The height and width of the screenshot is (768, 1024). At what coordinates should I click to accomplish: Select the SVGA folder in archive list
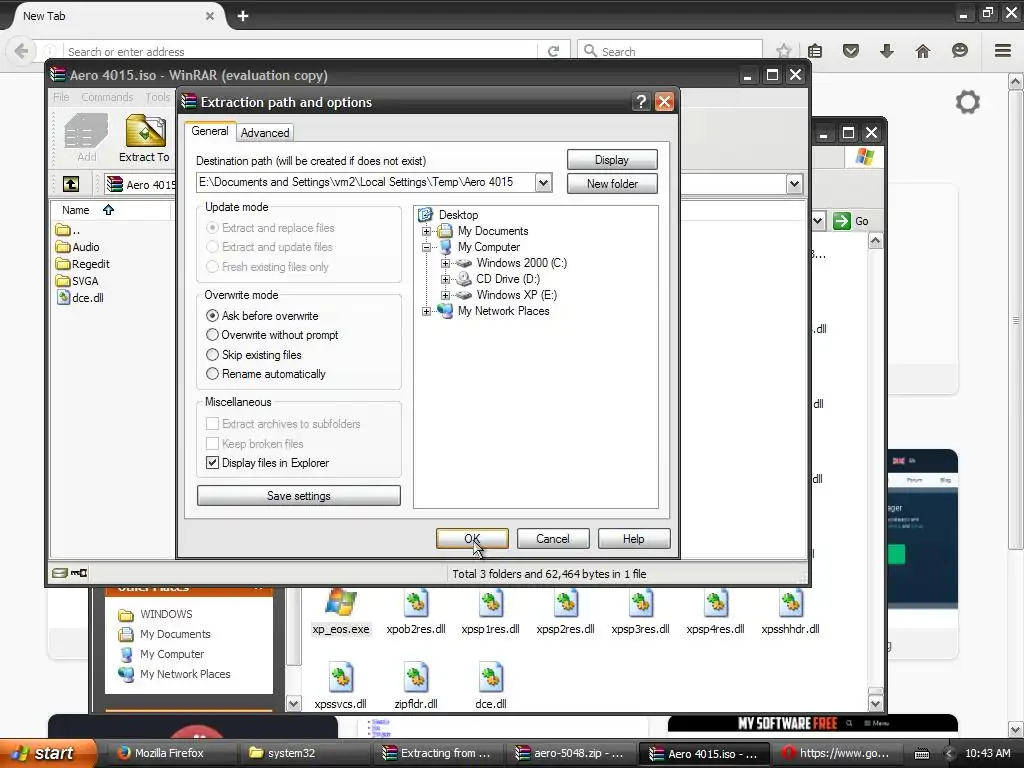click(77, 281)
